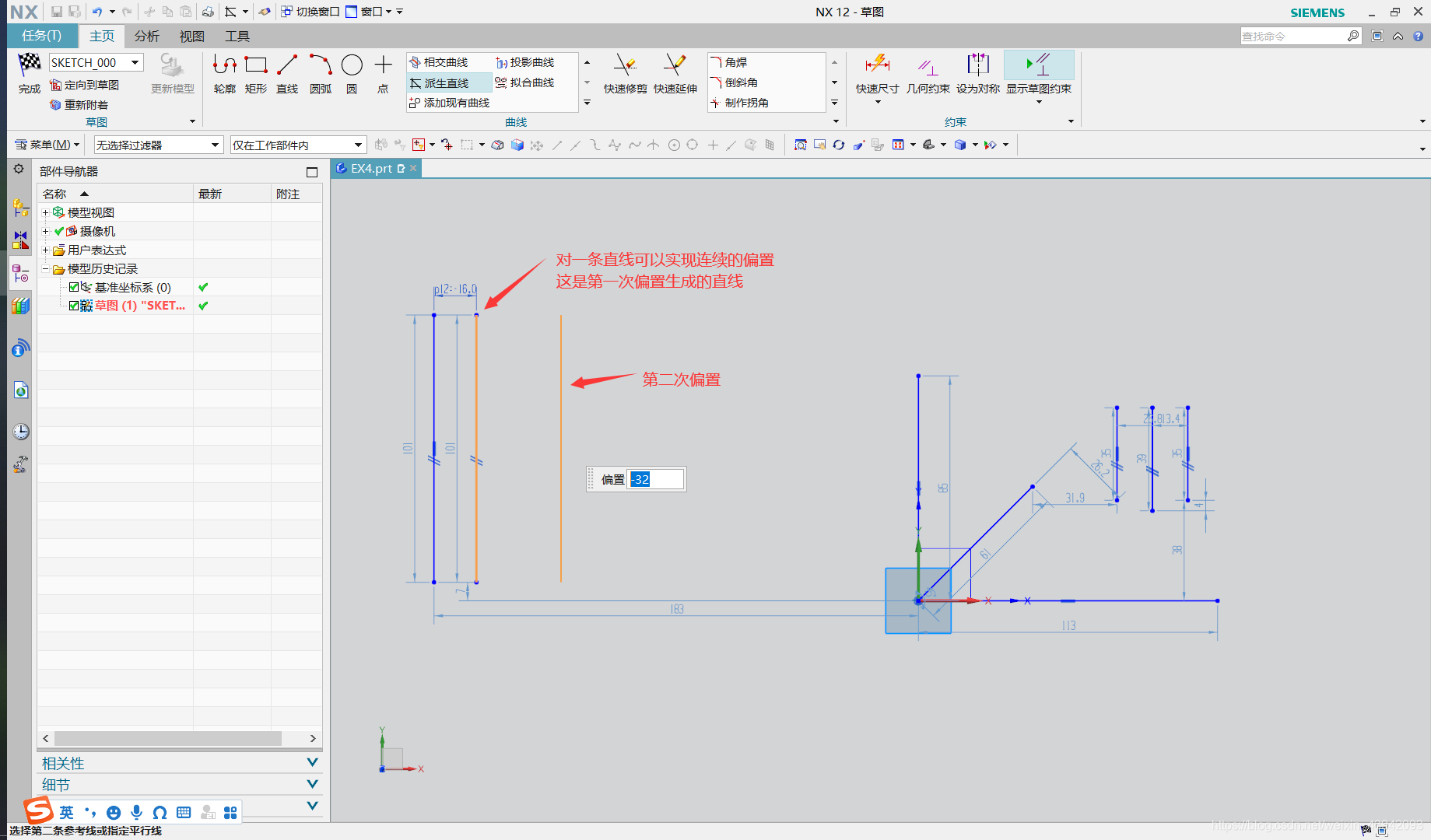The width and height of the screenshot is (1431, 840).
Task: Click Add Existing Curves (添加现有曲线)
Action: [450, 103]
